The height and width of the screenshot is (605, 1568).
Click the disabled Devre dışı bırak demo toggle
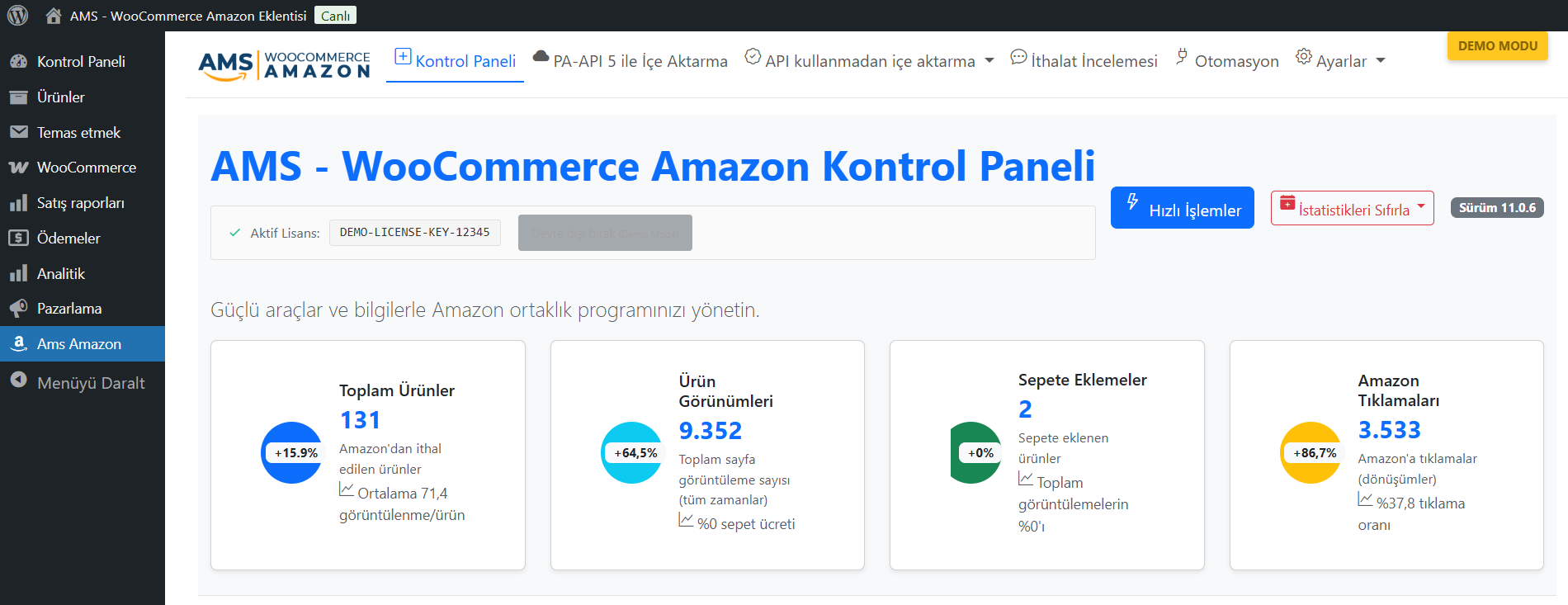pyautogui.click(x=605, y=233)
